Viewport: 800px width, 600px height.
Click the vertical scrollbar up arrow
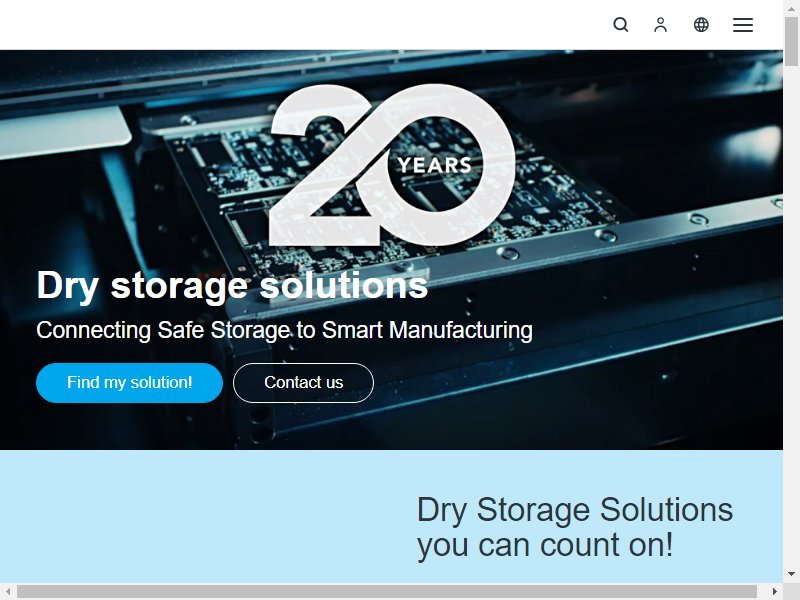click(x=791, y=6)
